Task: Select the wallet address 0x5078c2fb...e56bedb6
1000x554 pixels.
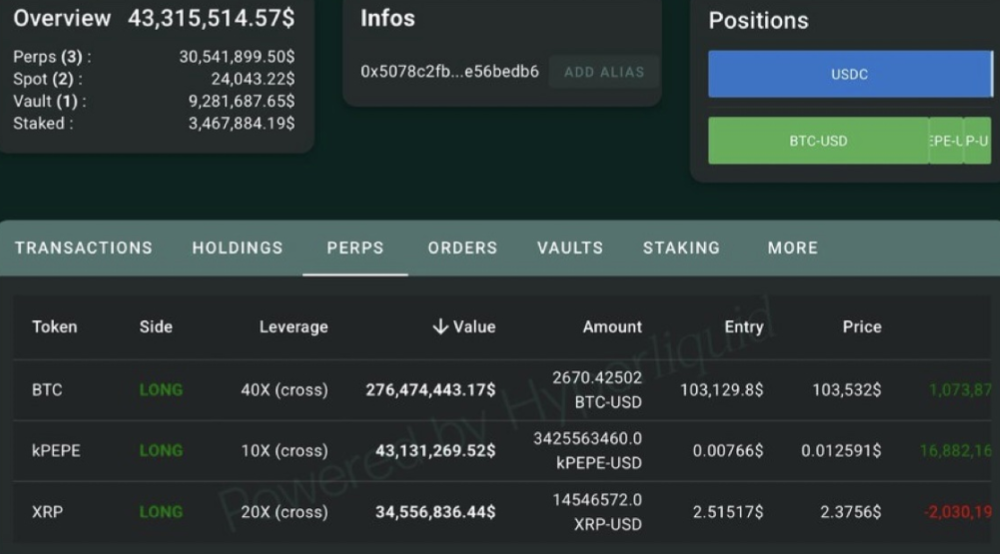Action: coord(450,71)
